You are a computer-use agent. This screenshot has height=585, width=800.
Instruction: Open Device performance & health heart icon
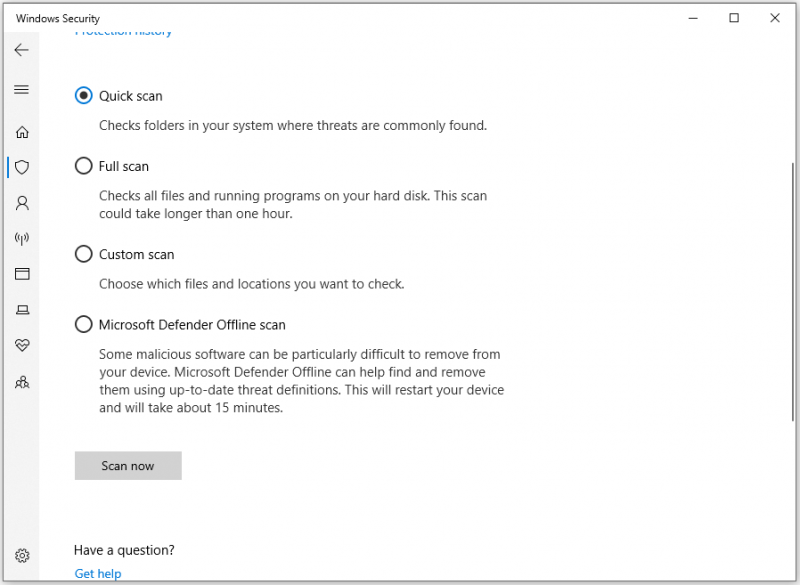point(22,345)
